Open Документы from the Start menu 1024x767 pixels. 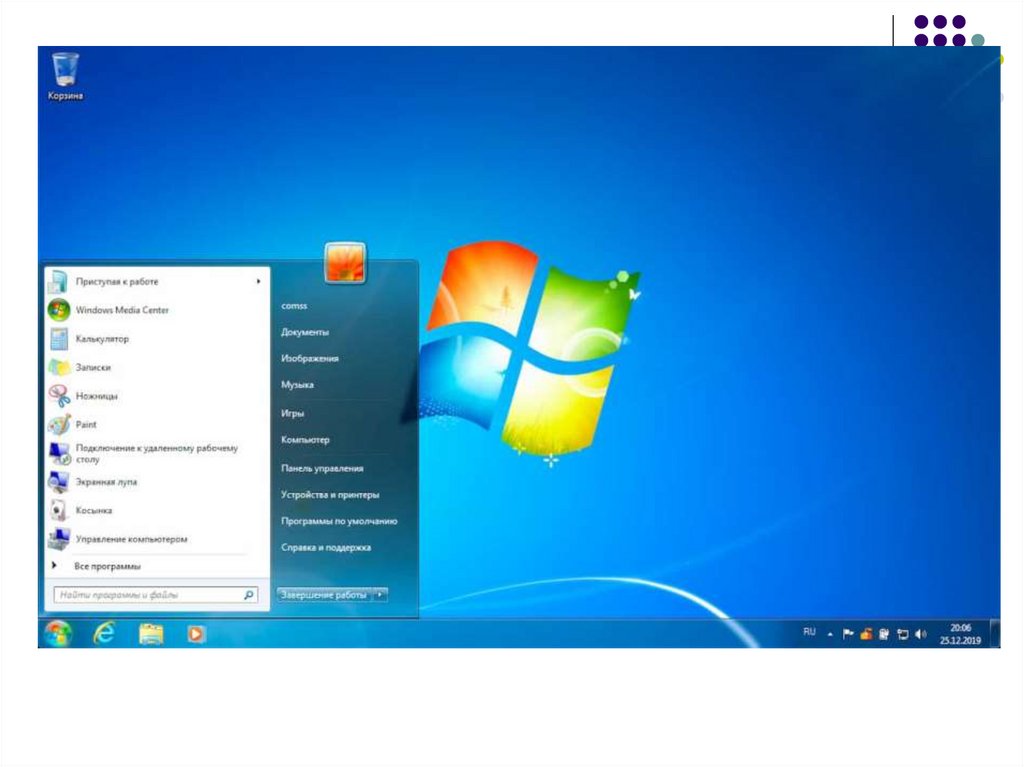pyautogui.click(x=305, y=332)
